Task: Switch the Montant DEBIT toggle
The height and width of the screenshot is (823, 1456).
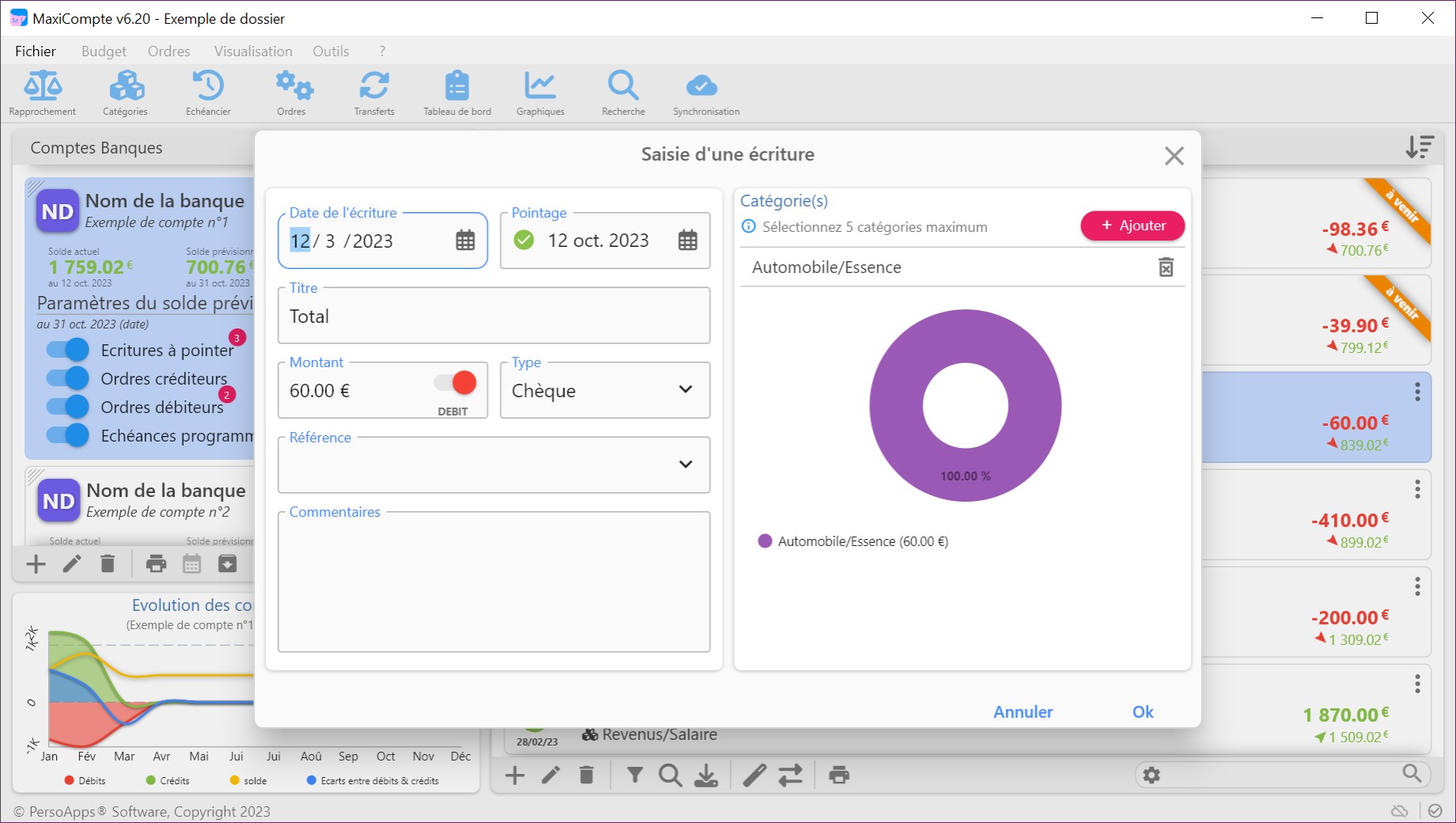Action: (455, 383)
